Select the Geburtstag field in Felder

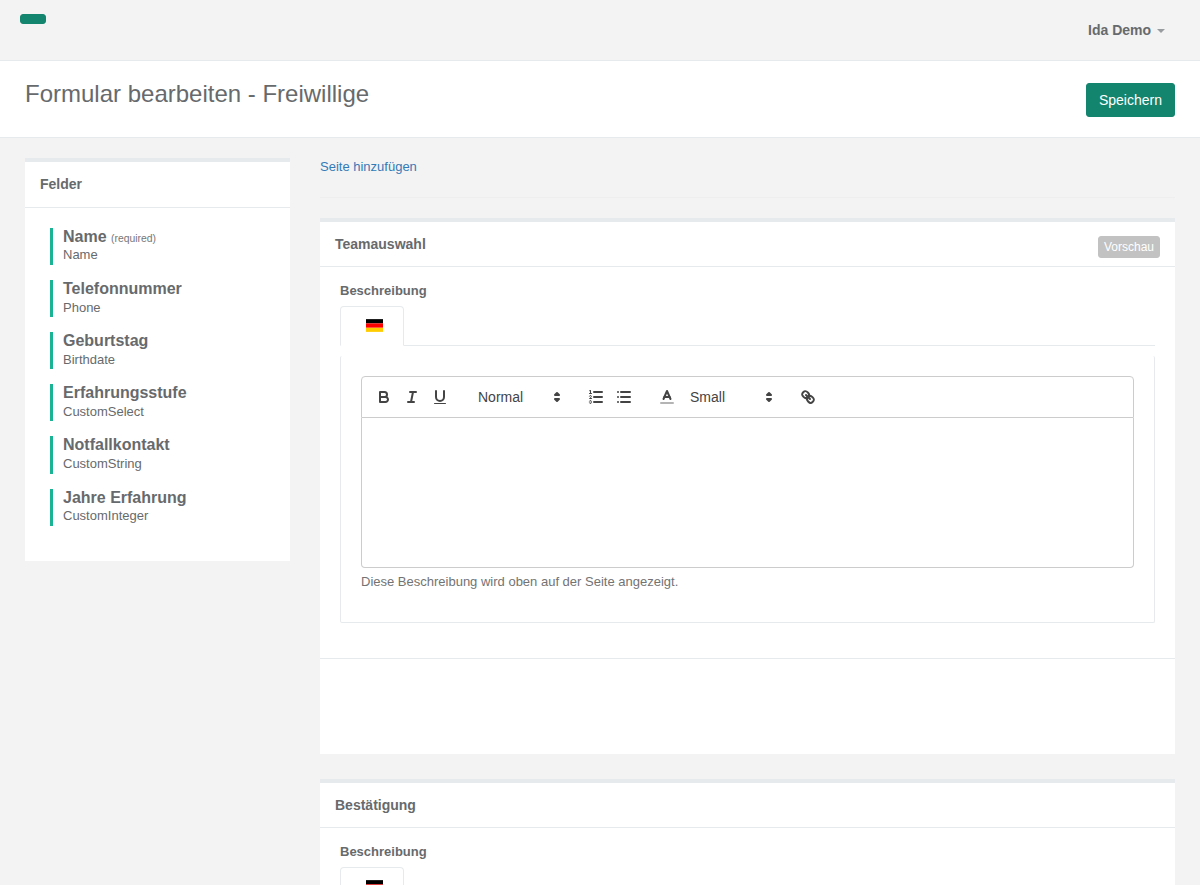point(160,349)
